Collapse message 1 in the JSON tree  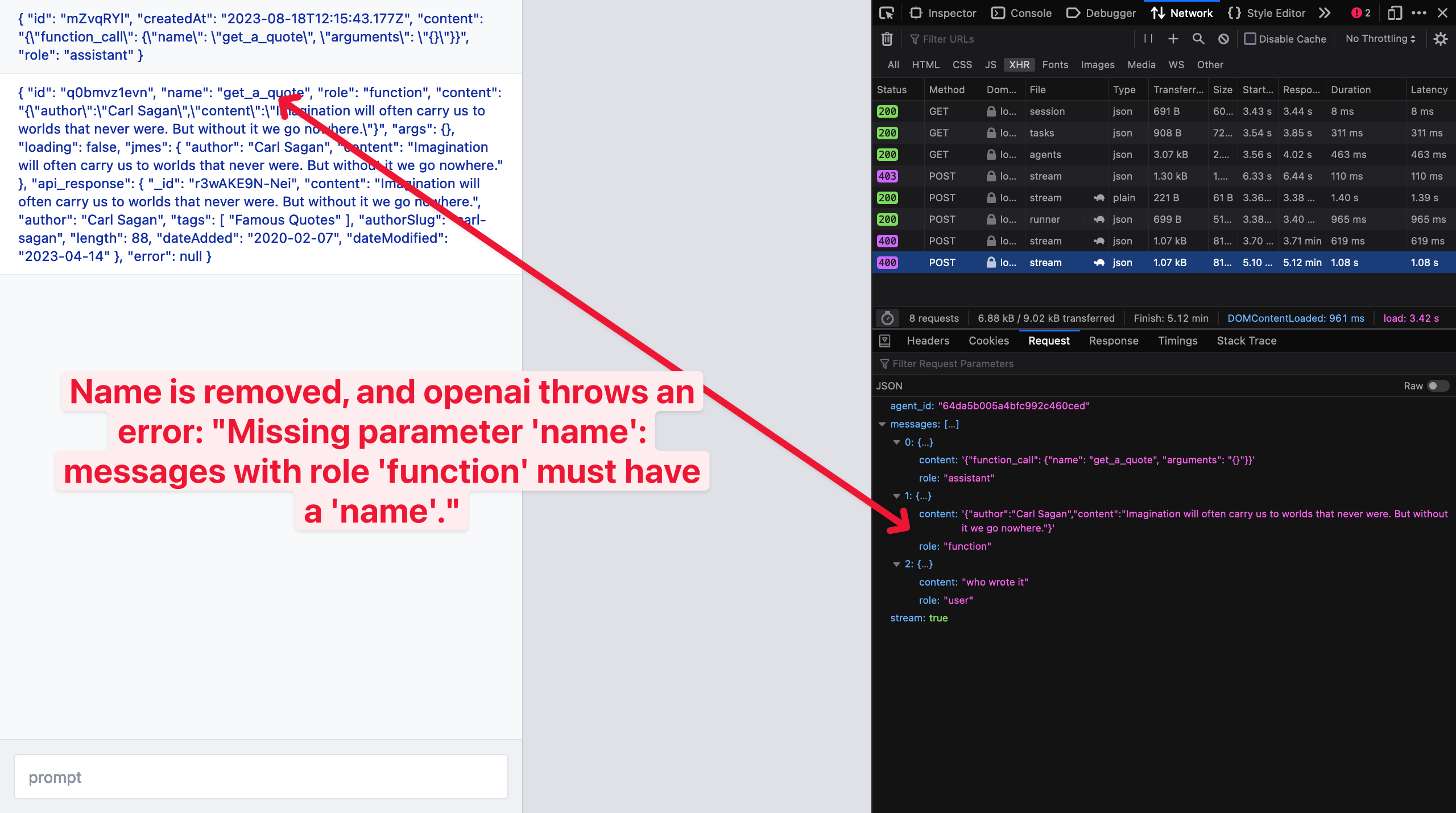(896, 495)
